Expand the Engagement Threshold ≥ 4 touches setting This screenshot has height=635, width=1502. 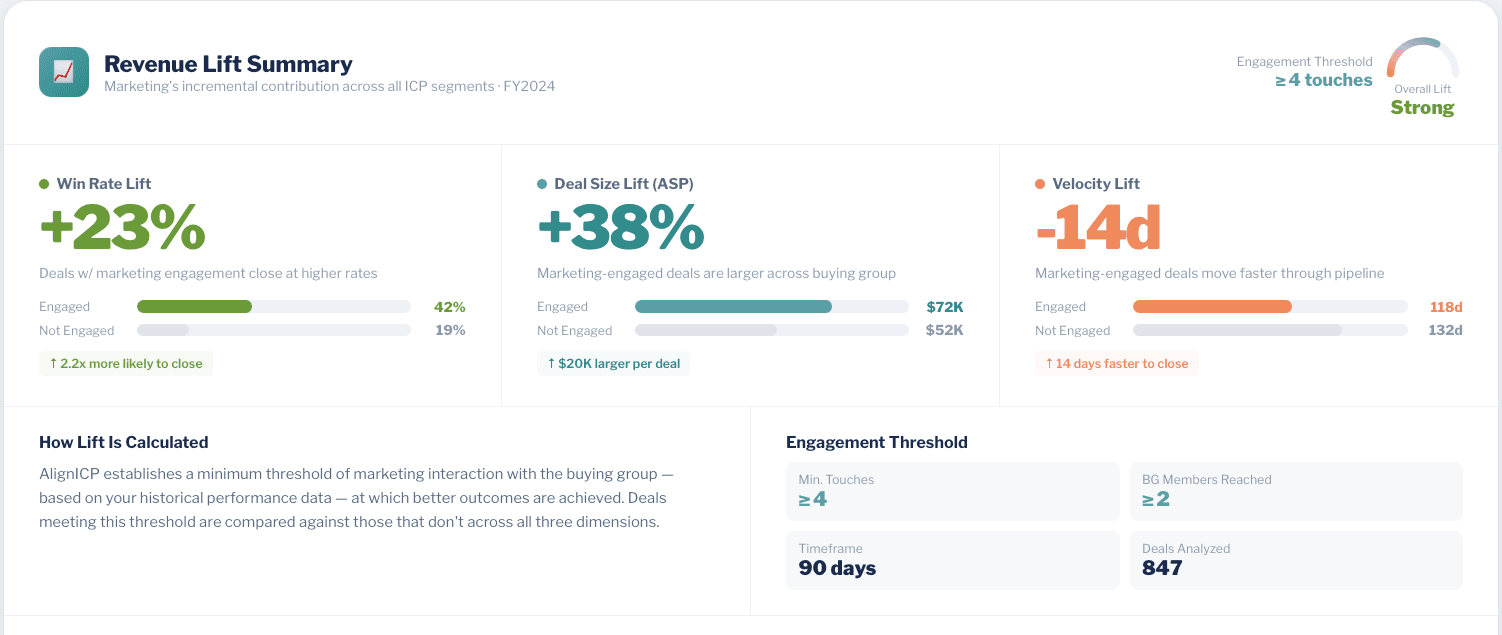1323,80
